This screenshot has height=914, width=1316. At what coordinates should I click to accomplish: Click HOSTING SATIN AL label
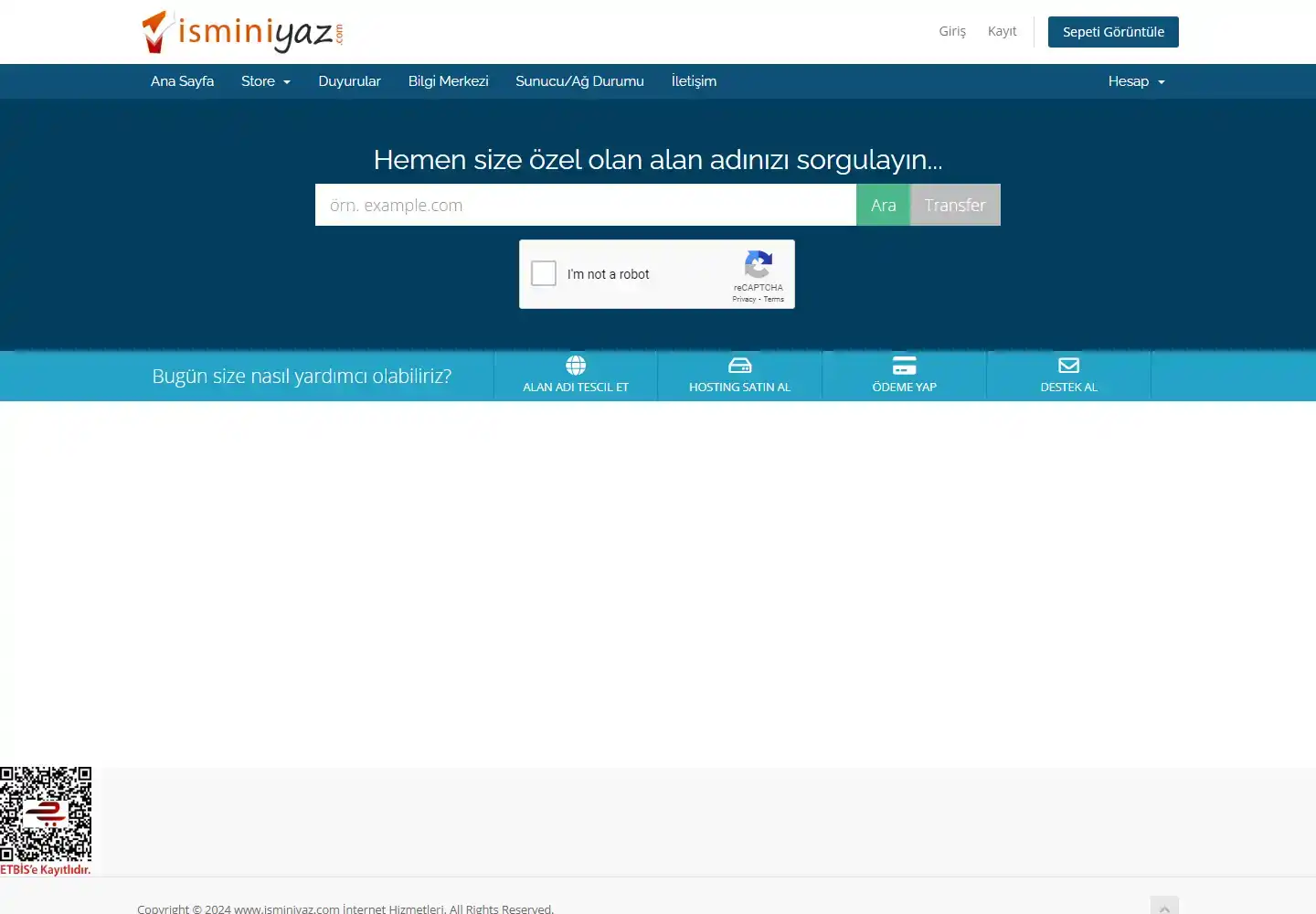tap(740, 388)
